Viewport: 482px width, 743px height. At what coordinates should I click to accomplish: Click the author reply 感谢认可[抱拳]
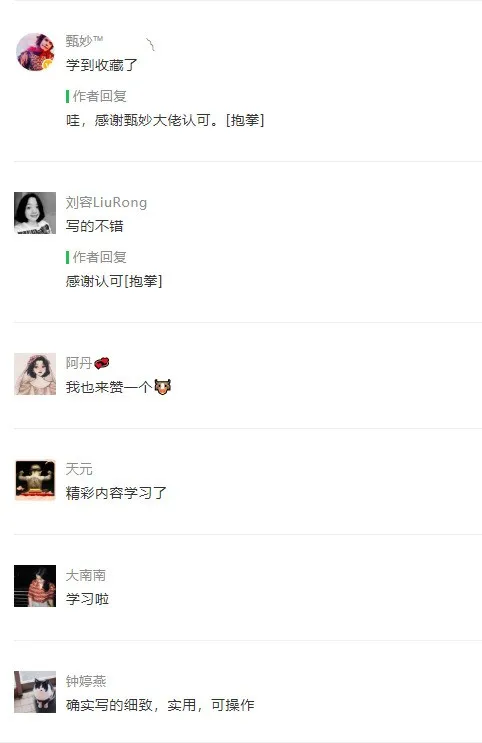[114, 281]
